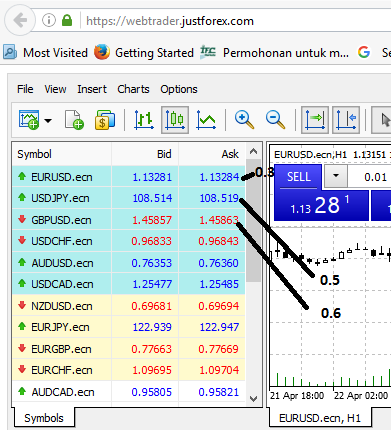This screenshot has width=391, height=430.
Task: Select the EURUSD.ecn row
Action: pos(129,177)
